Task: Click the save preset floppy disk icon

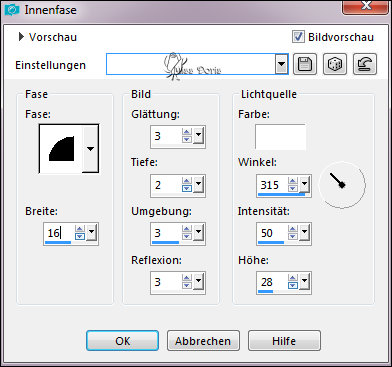Action: click(305, 64)
